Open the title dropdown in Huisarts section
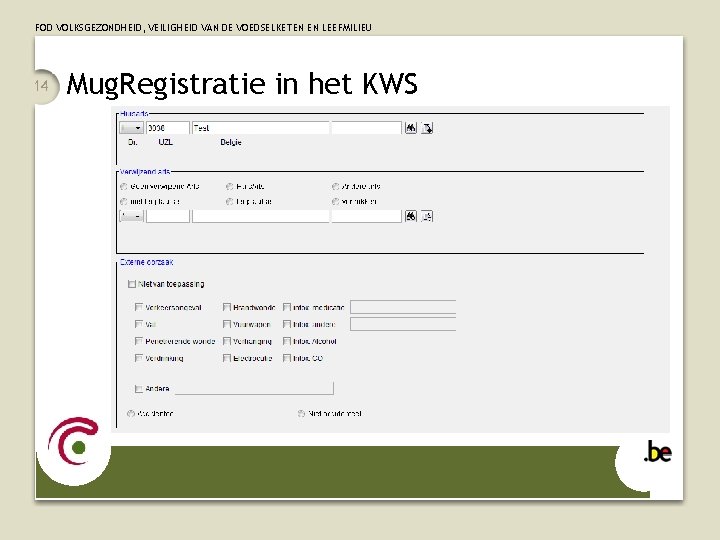Screen dimensions: 720x540 tap(131, 128)
